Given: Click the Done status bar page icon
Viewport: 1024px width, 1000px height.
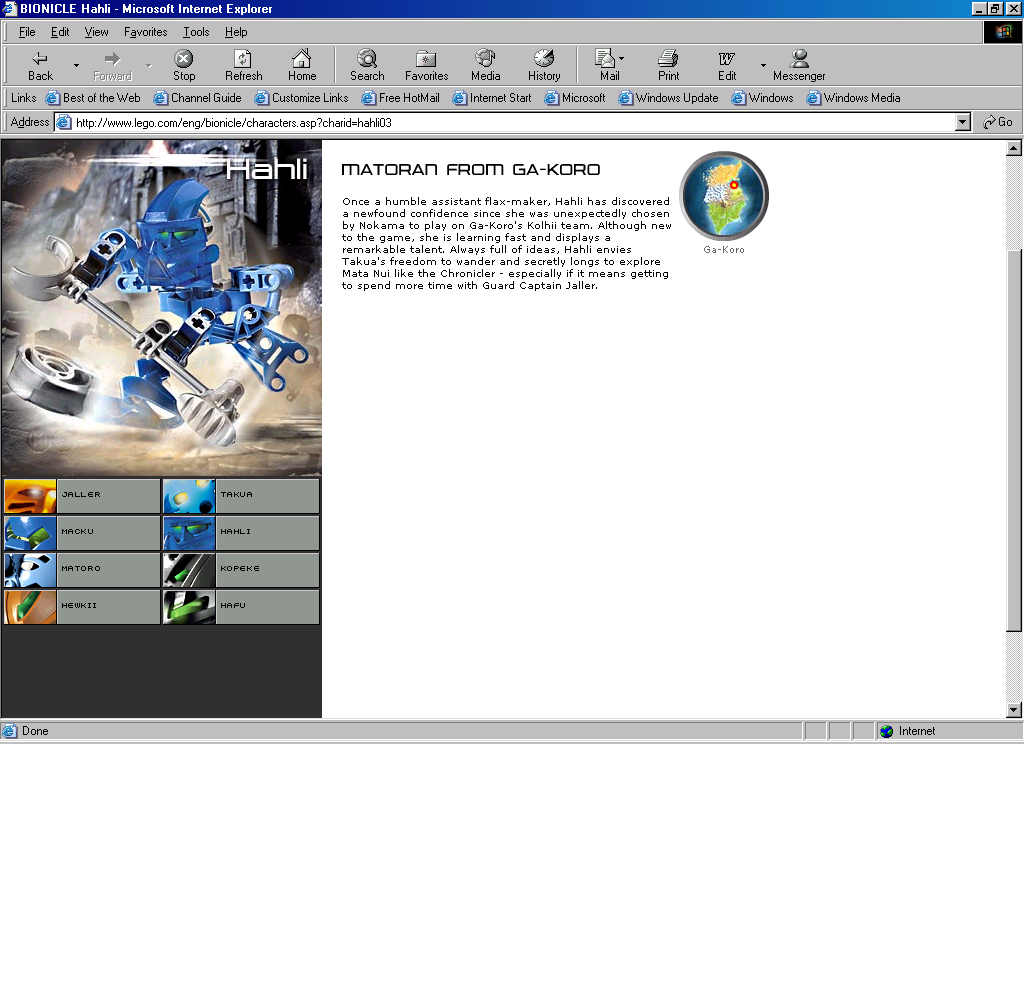Looking at the screenshot, I should [10, 731].
